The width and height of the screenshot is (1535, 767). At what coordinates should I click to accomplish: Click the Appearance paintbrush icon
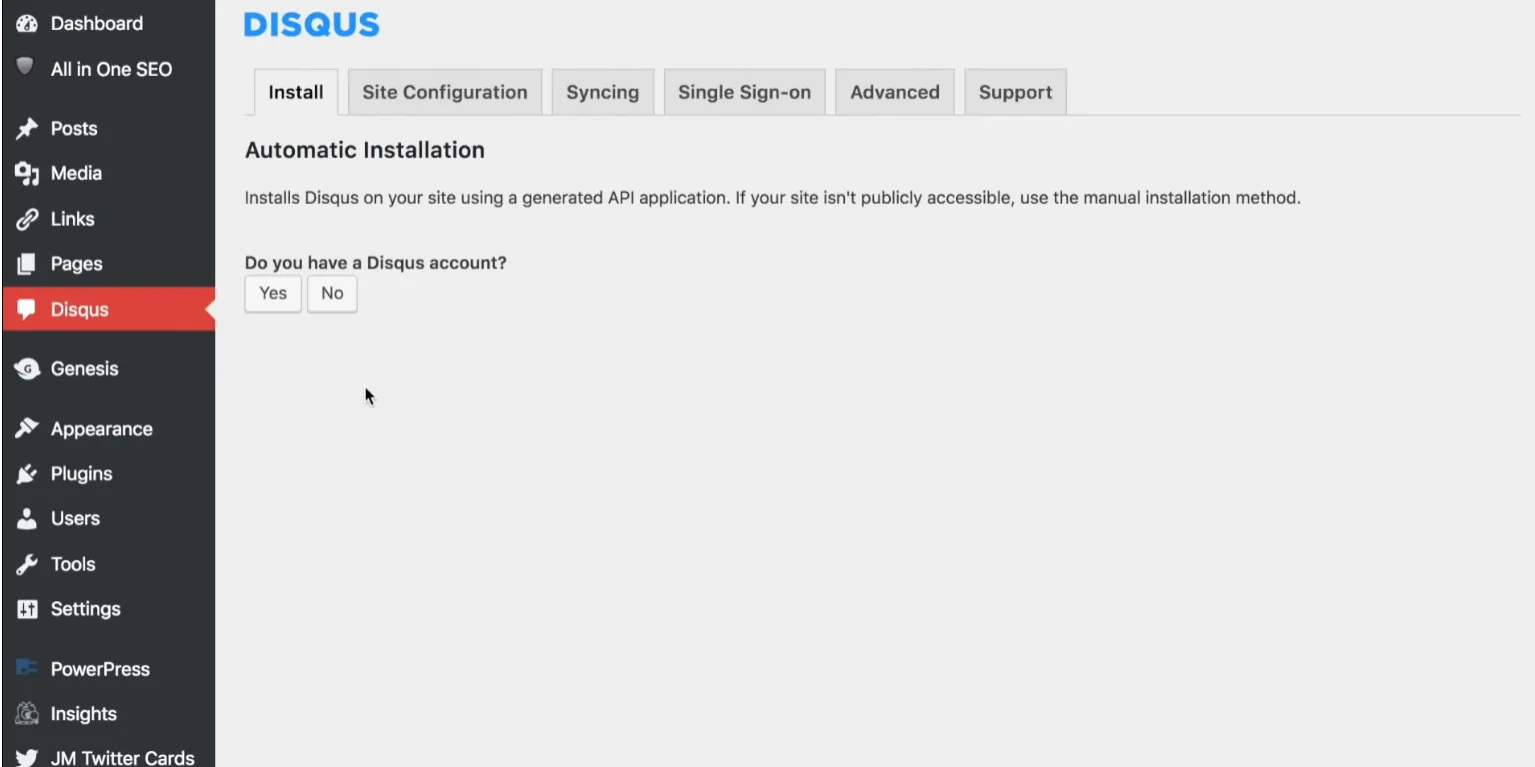(x=27, y=429)
